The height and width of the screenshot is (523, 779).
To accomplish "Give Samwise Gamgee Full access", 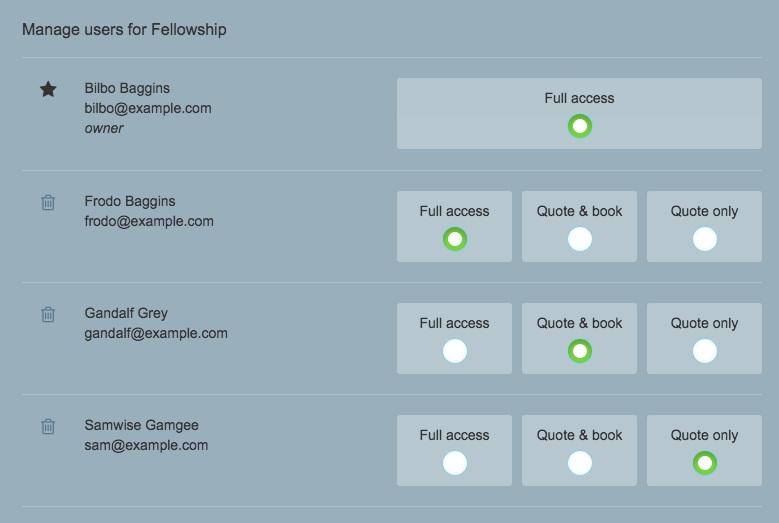I will pyautogui.click(x=455, y=463).
